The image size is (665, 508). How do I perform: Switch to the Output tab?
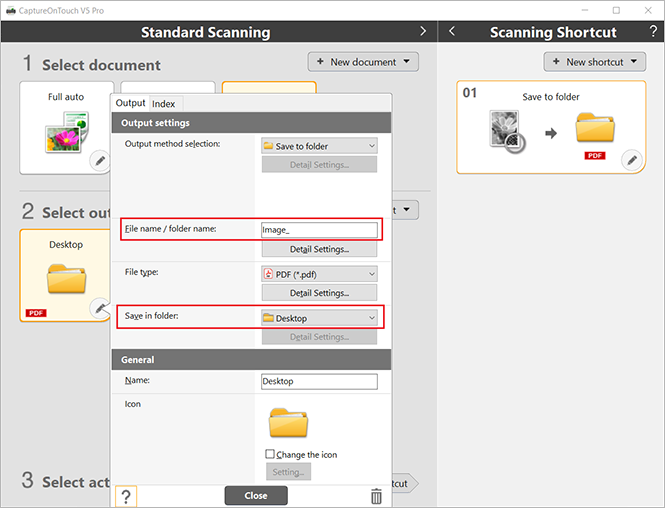130,103
